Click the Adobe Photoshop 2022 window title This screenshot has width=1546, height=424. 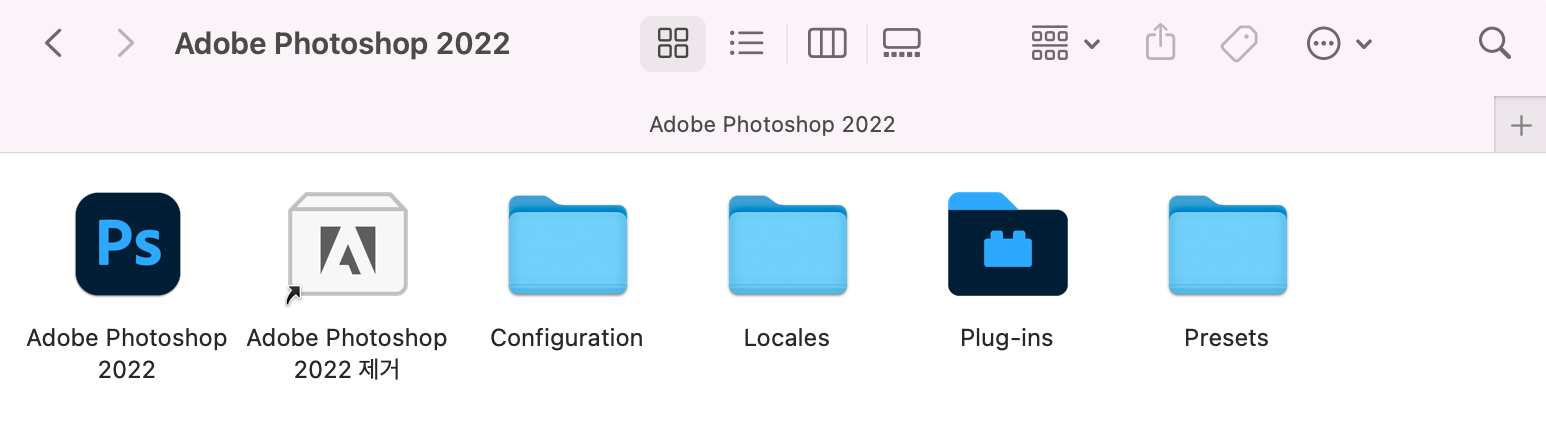click(x=342, y=44)
